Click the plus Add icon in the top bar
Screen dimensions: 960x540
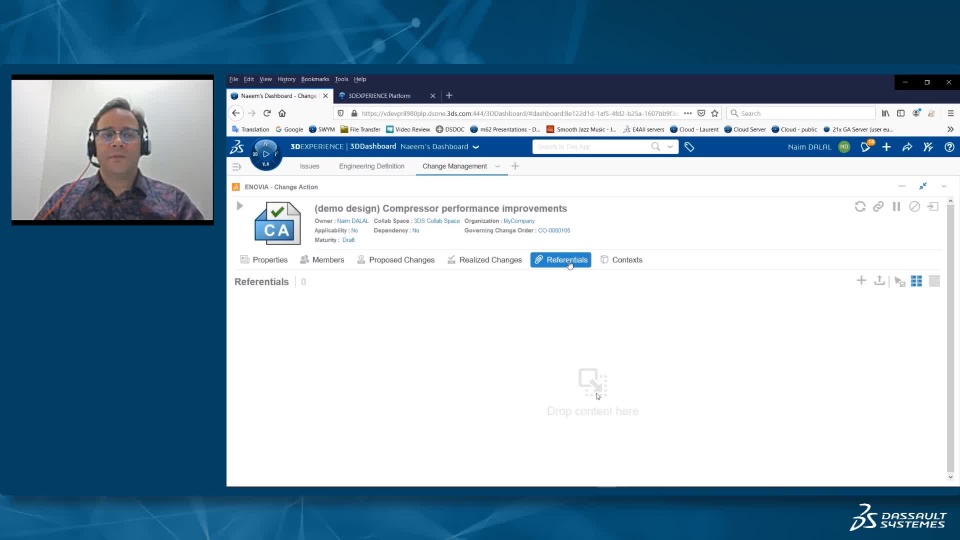pyautogui.click(x=887, y=147)
